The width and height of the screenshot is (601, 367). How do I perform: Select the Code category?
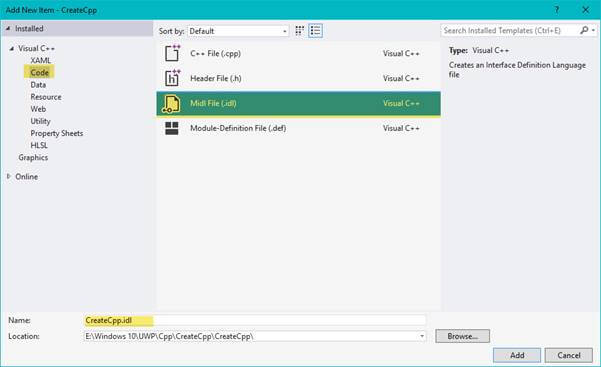(x=39, y=72)
